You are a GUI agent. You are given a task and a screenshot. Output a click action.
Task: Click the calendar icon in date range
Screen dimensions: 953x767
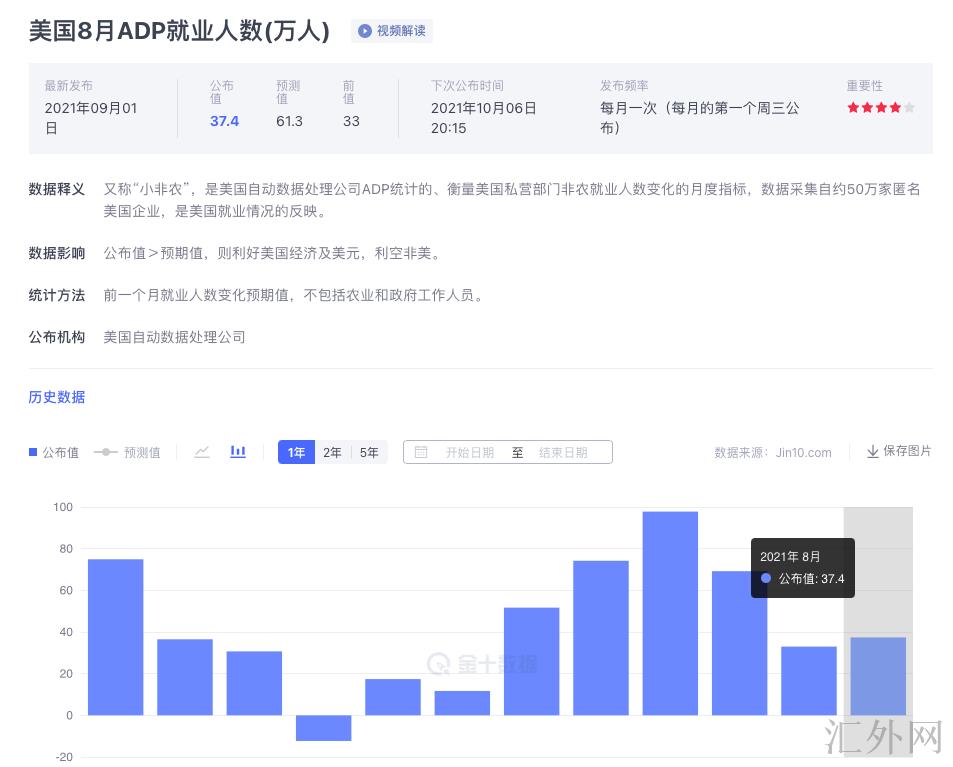pyautogui.click(x=421, y=452)
